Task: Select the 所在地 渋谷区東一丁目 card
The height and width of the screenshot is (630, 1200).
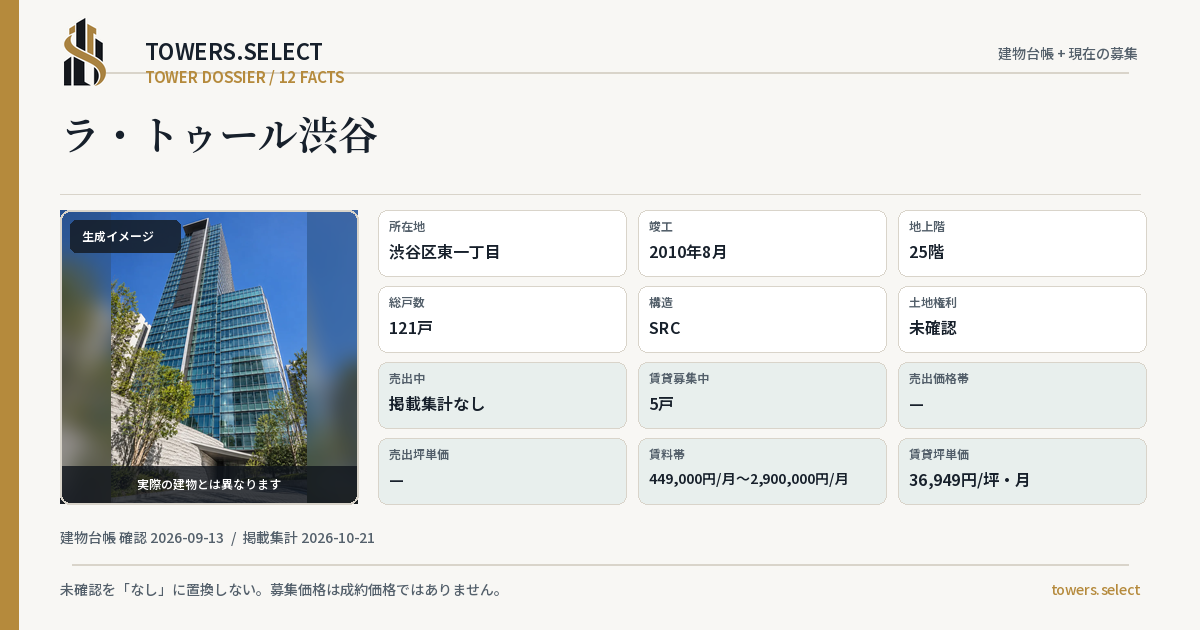Action: tap(502, 243)
